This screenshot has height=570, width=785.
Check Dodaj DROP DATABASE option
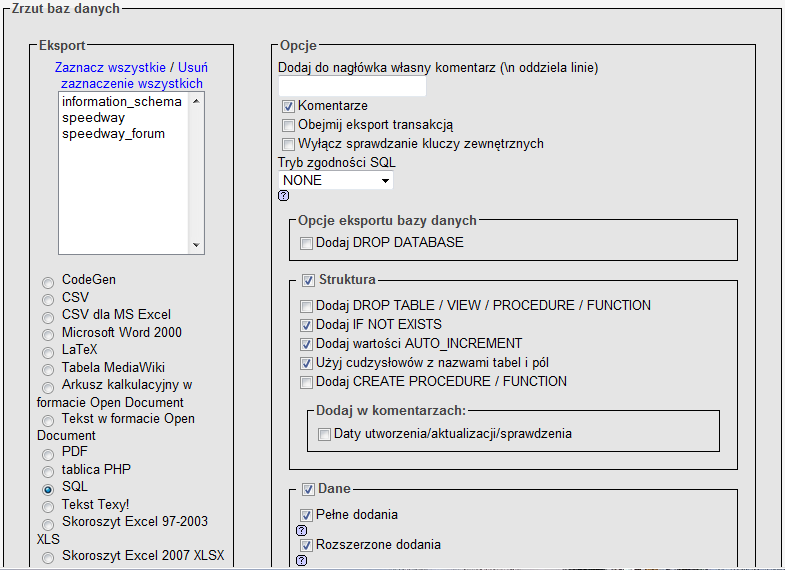click(x=306, y=243)
